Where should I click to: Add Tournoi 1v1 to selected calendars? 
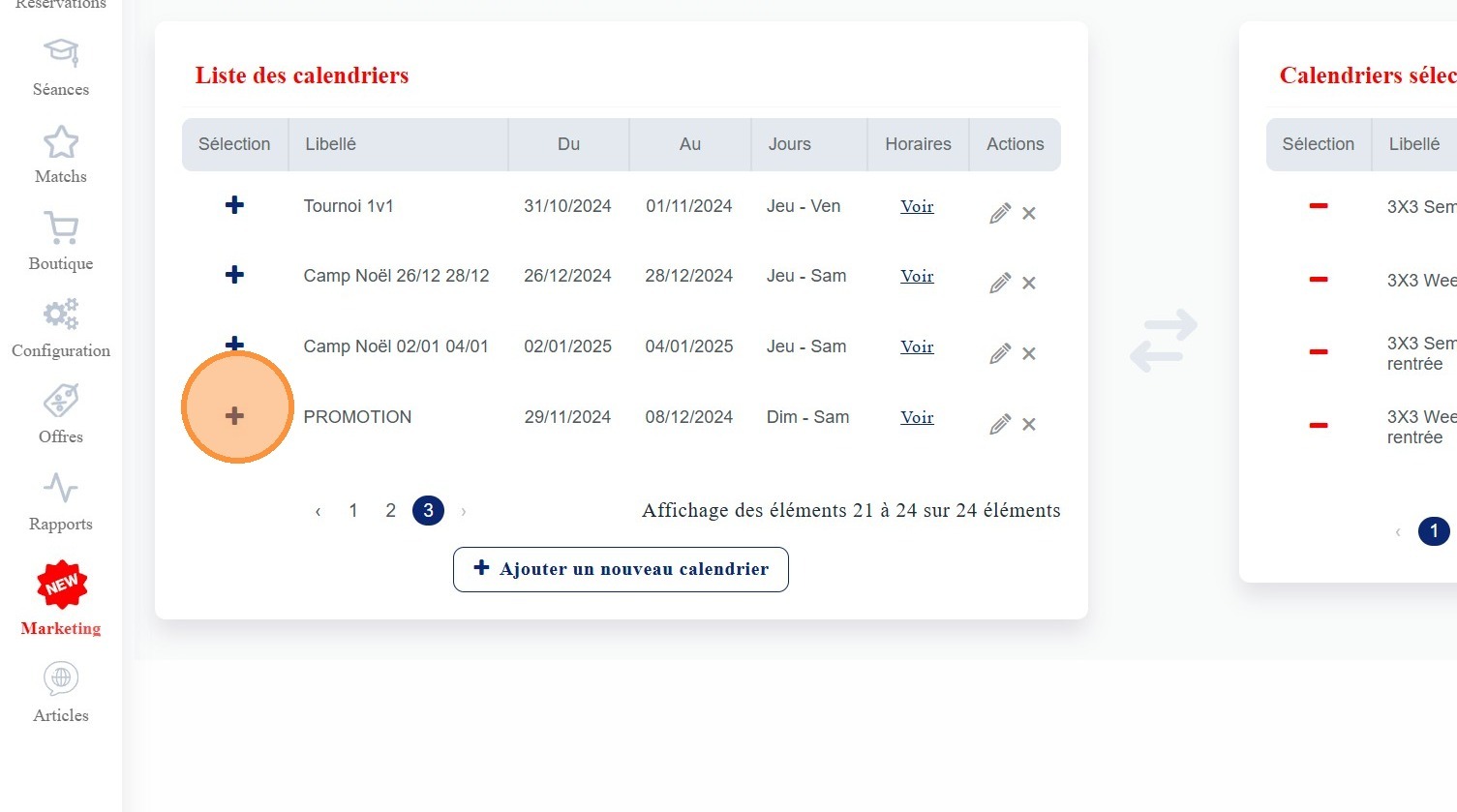[234, 205]
